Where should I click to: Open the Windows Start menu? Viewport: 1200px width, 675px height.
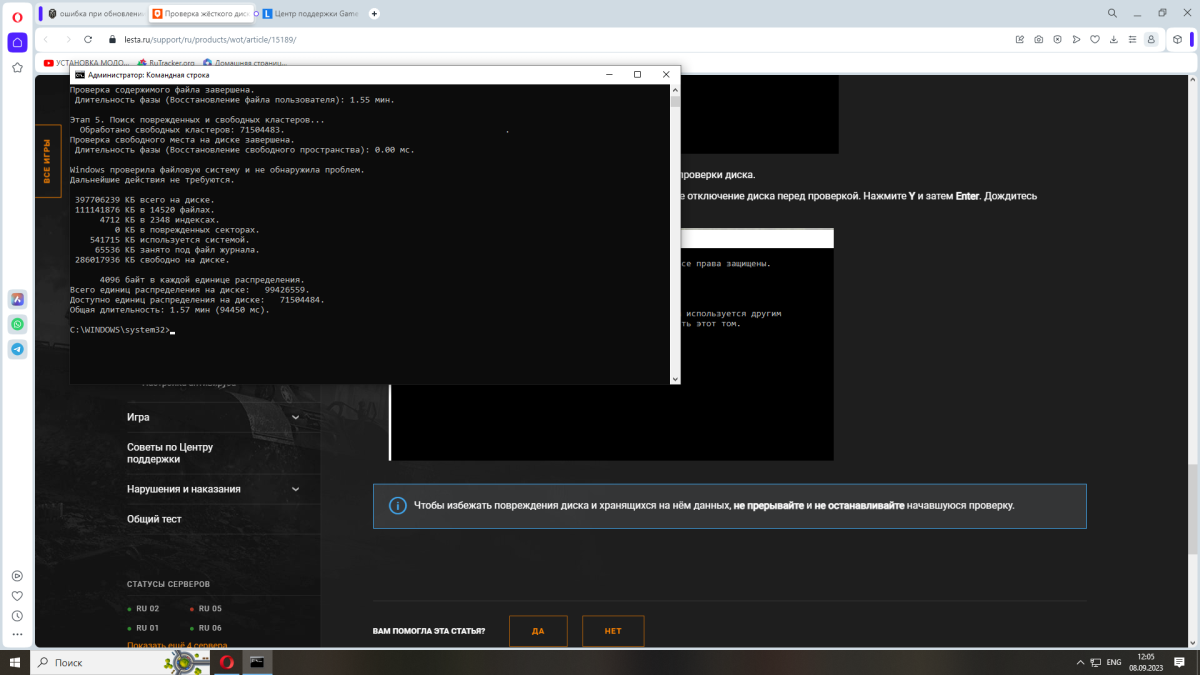pos(17,662)
